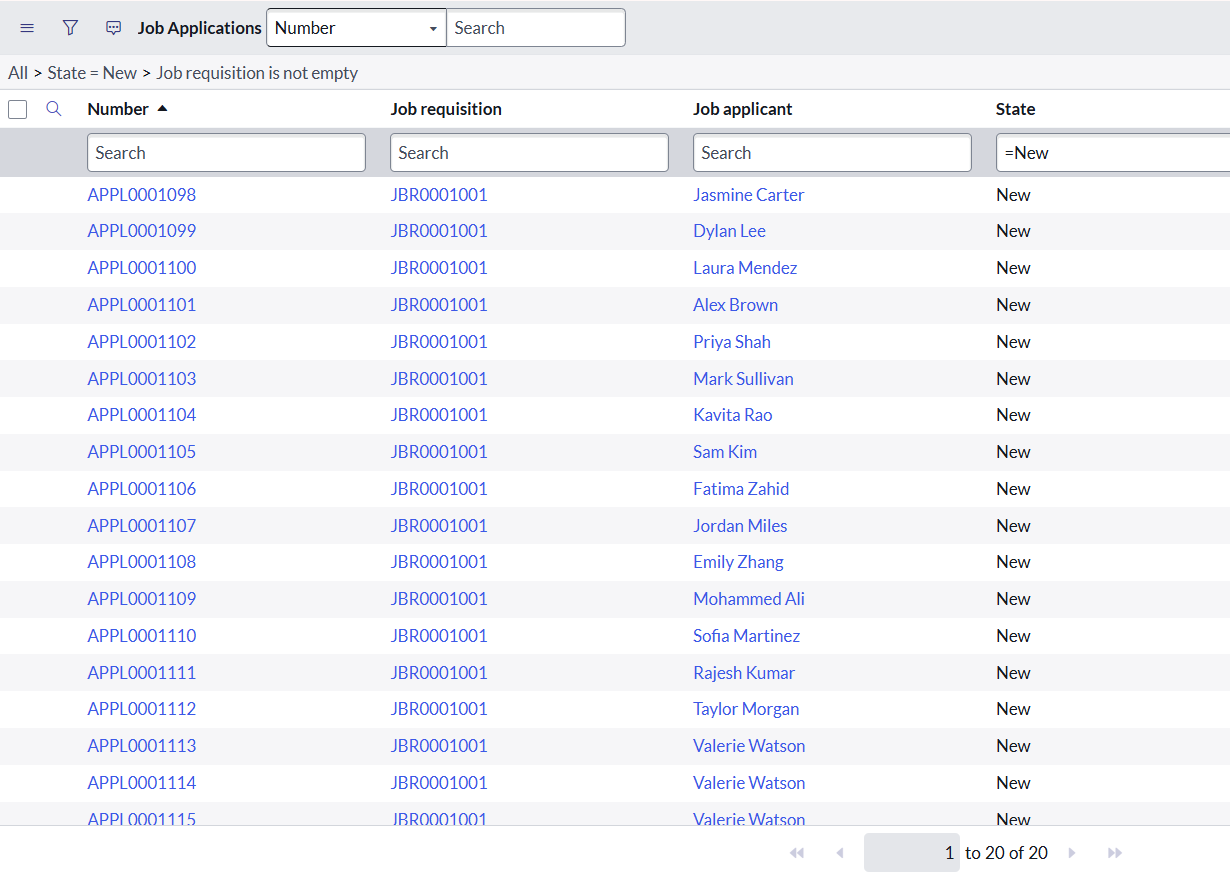The image size is (1230, 875).
Task: Open record APPL0001101
Action: pyautogui.click(x=142, y=305)
